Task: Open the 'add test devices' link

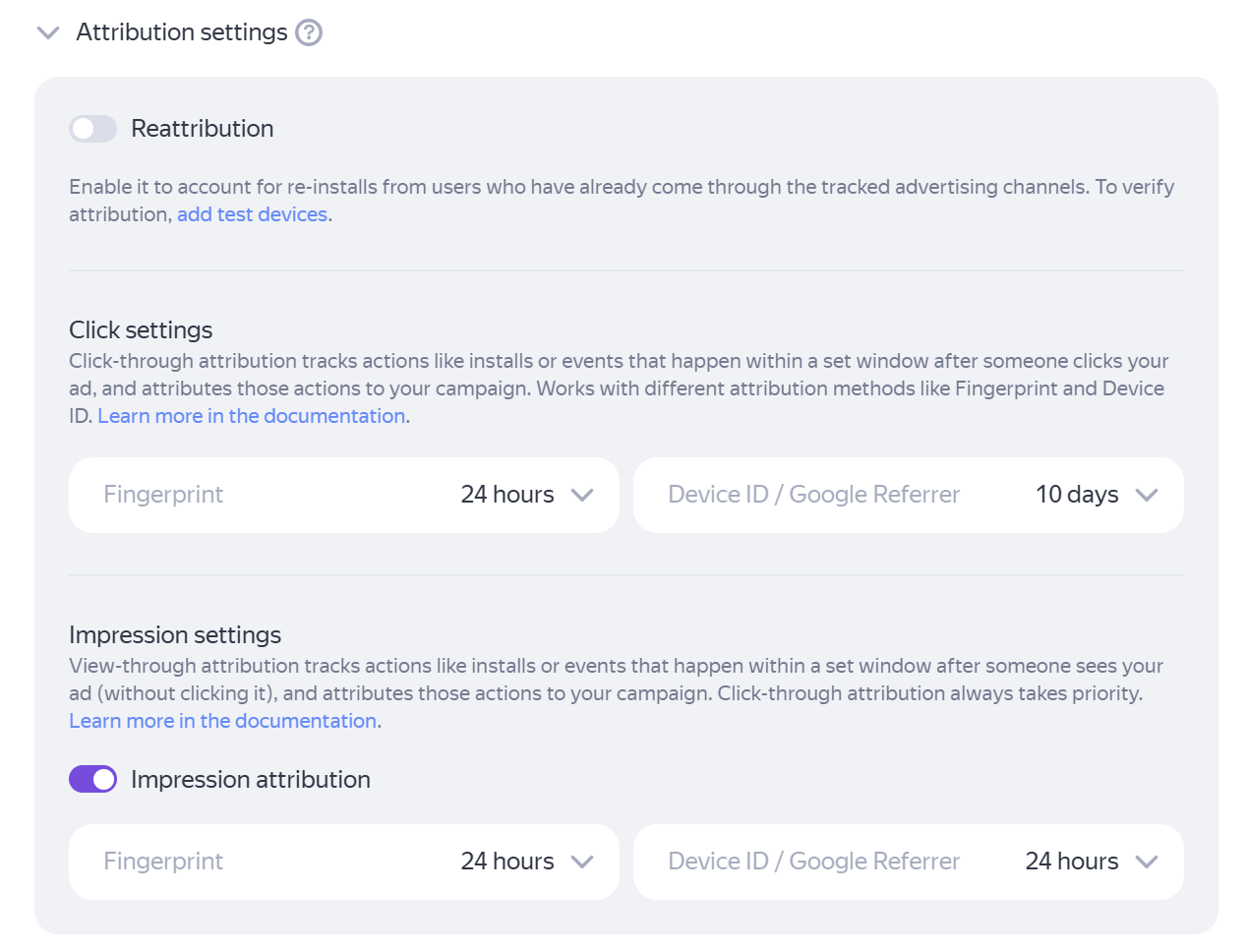Action: point(252,214)
